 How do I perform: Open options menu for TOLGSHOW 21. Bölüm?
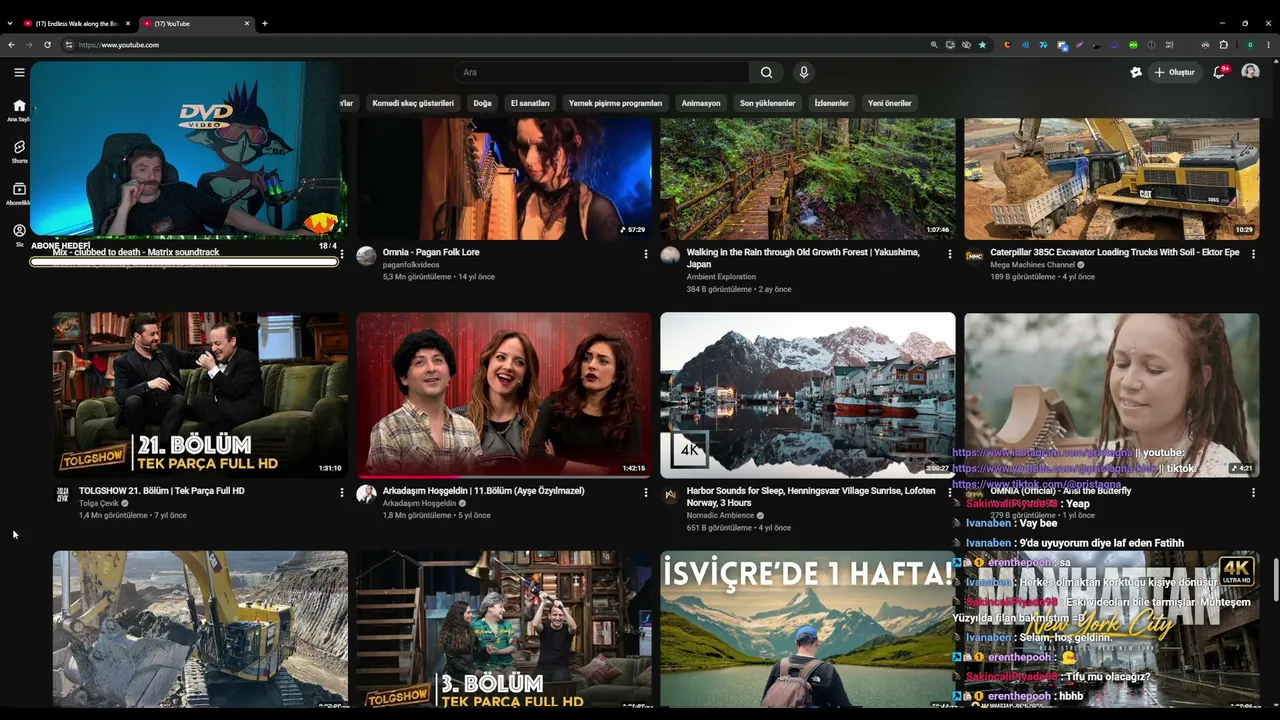342,492
